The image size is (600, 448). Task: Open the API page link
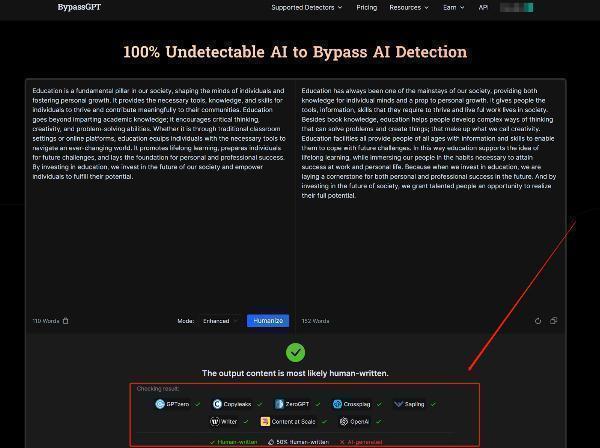click(483, 8)
